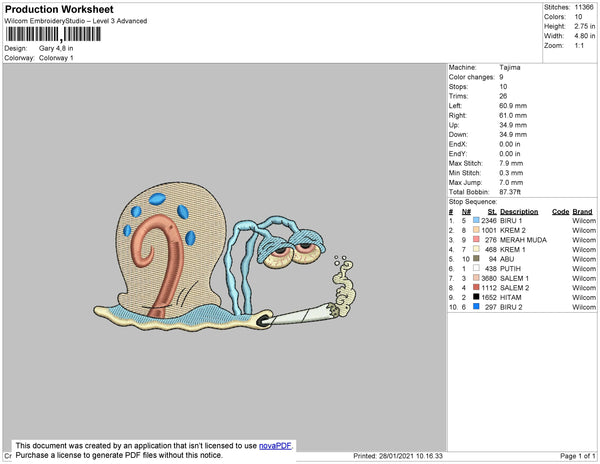
Task: Pick the SALEM 2 red swatch
Action: click(x=476, y=287)
